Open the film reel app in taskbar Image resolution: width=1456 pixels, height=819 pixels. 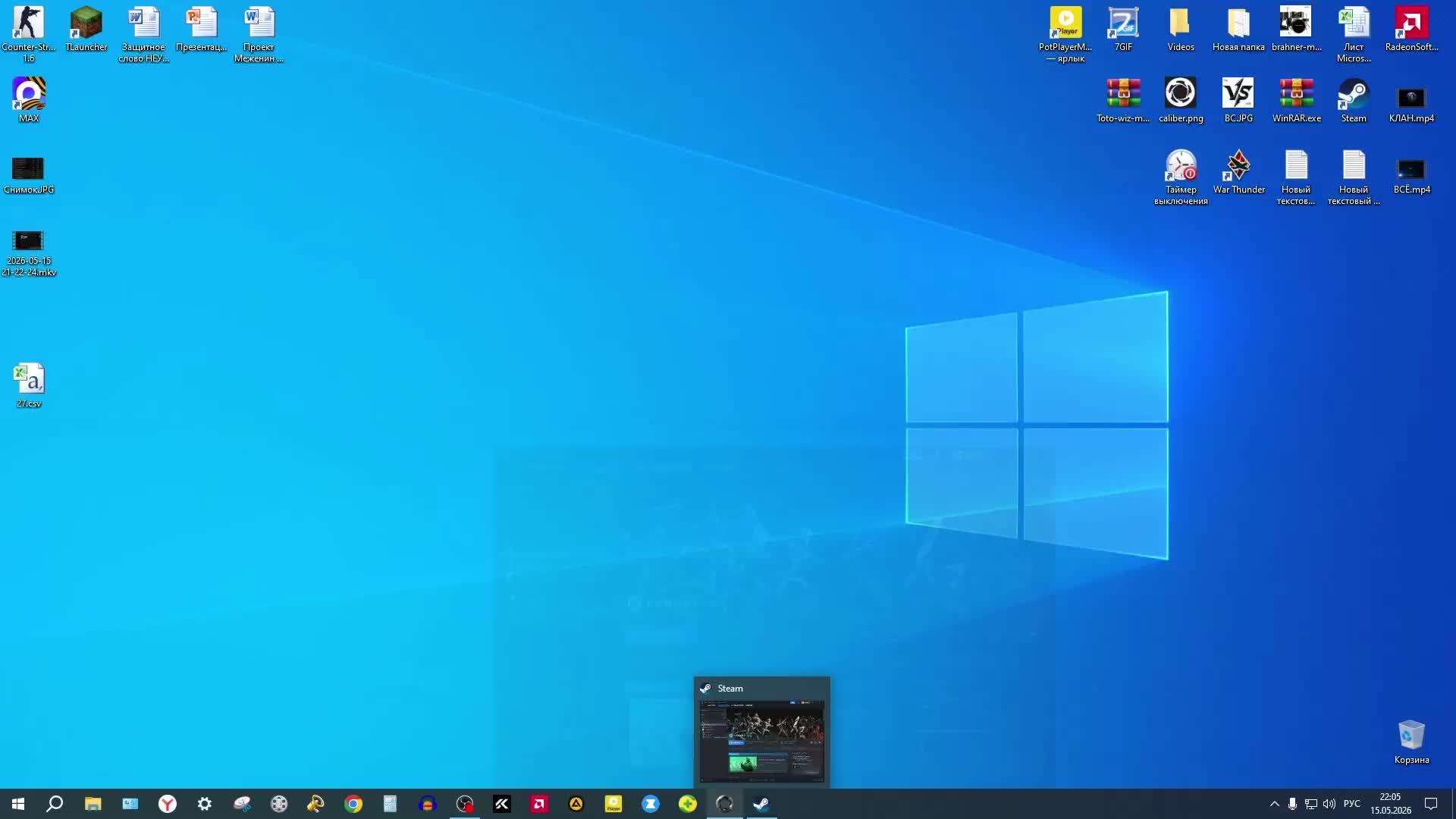[x=279, y=804]
